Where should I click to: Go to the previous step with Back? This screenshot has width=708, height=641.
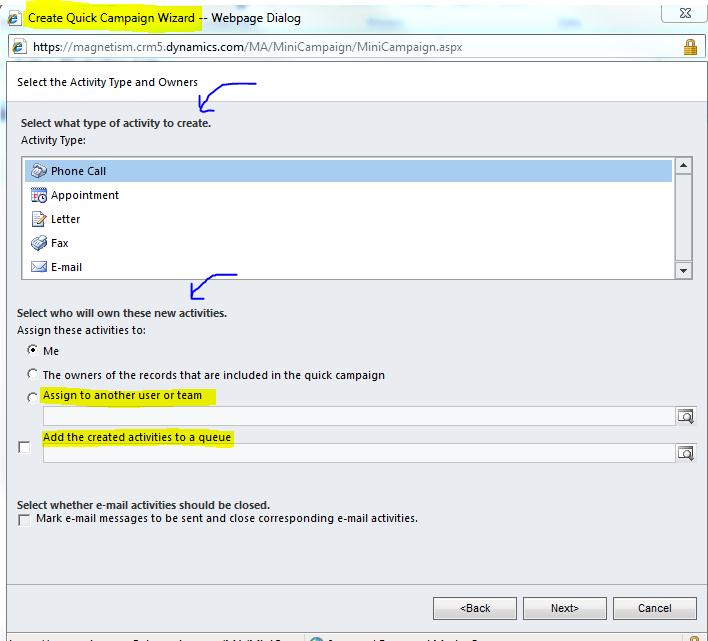click(x=475, y=608)
